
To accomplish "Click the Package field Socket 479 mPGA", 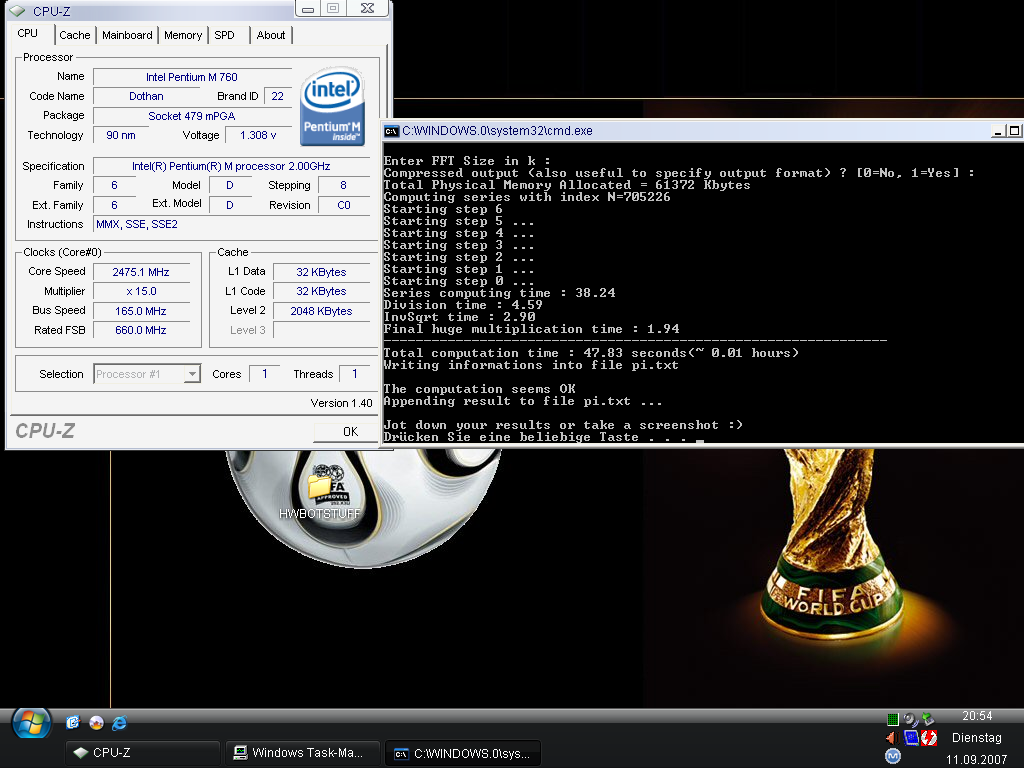I will click(192, 116).
